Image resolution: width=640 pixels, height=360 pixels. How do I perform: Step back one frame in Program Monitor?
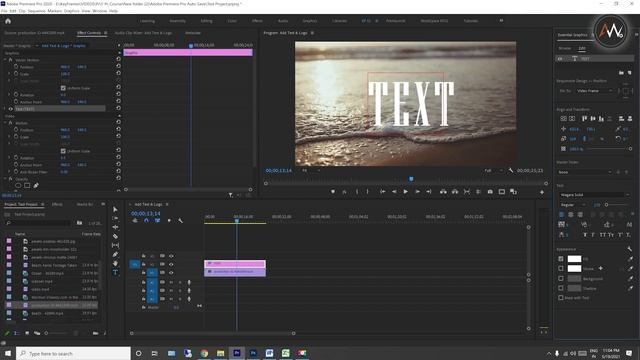point(394,192)
